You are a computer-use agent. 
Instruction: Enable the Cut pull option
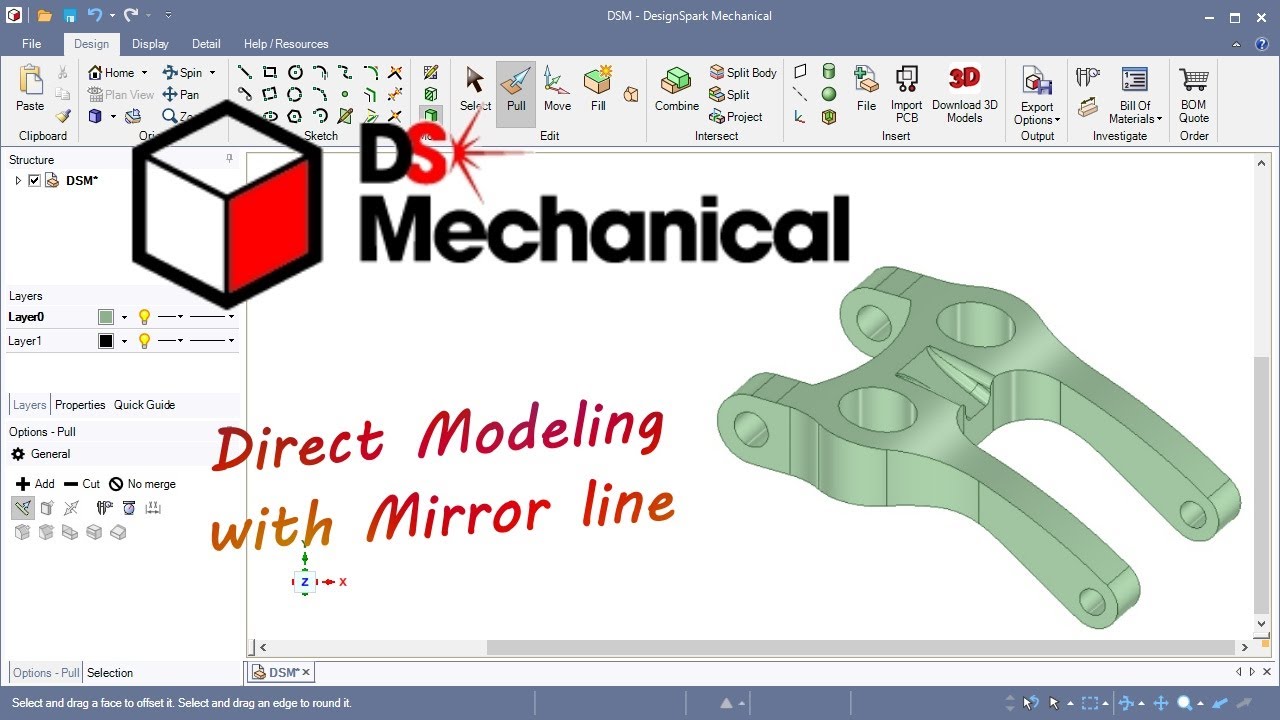click(82, 484)
